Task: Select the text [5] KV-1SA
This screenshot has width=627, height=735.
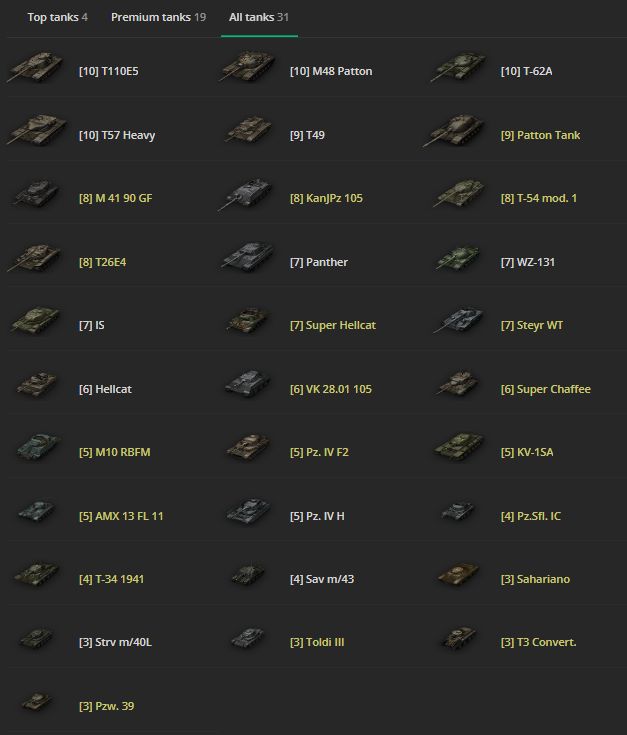Action: pyautogui.click(x=527, y=452)
